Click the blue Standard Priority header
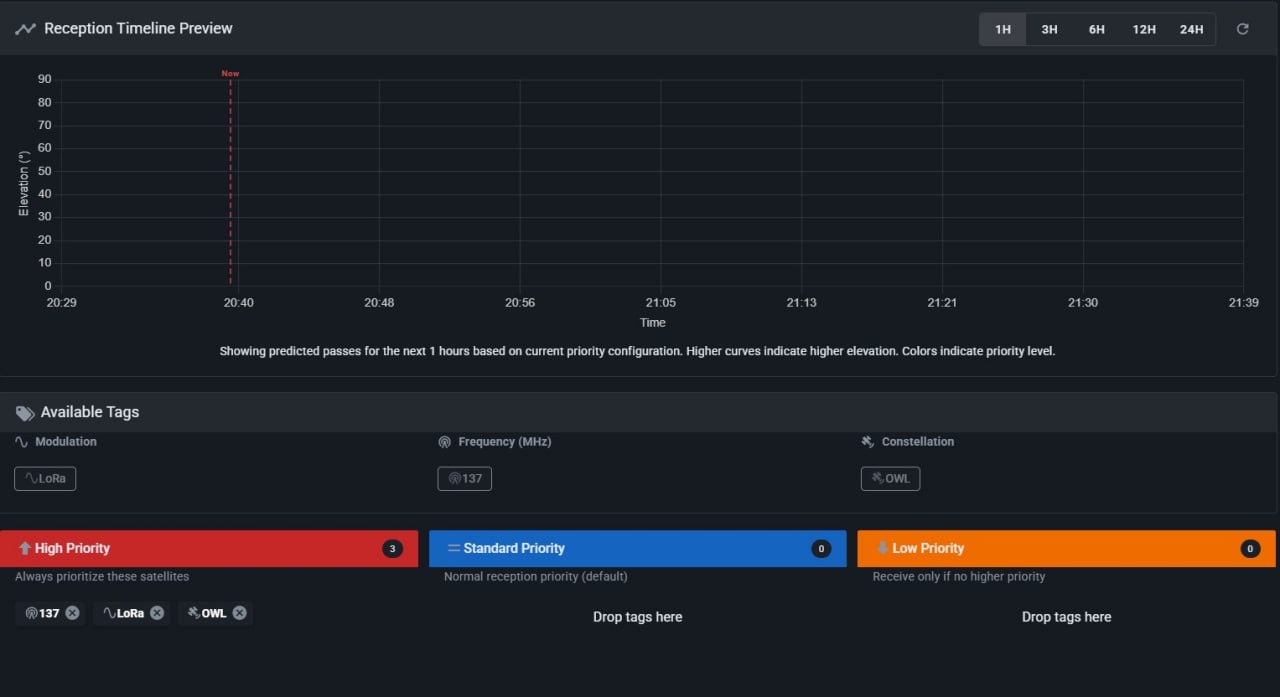The image size is (1280, 697). [637, 548]
